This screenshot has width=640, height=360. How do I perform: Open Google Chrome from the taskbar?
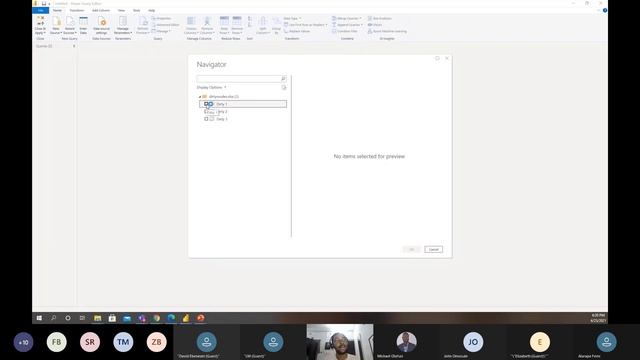[156, 318]
